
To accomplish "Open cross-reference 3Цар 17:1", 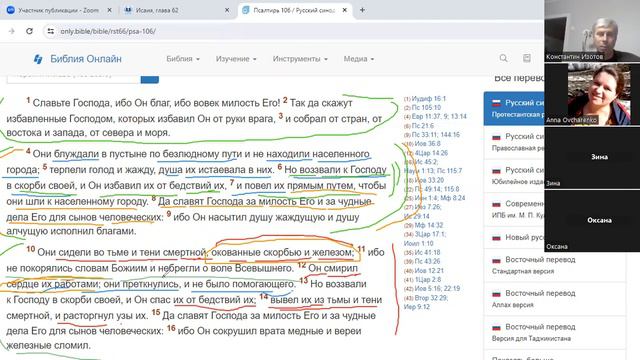I will [430, 234].
